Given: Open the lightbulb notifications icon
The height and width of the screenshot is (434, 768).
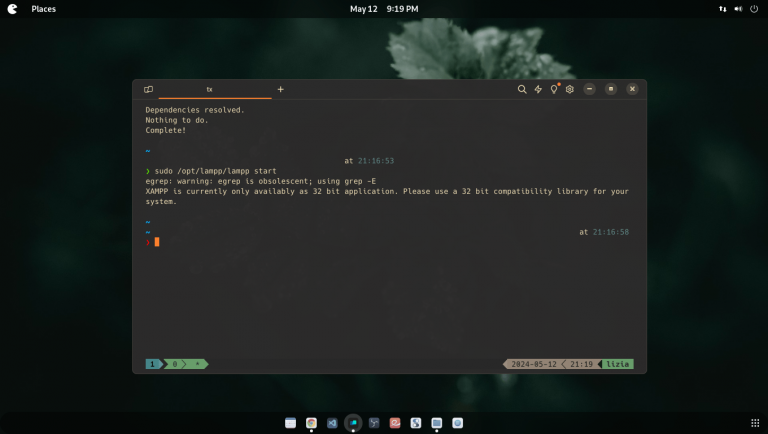Looking at the screenshot, I should point(554,89).
